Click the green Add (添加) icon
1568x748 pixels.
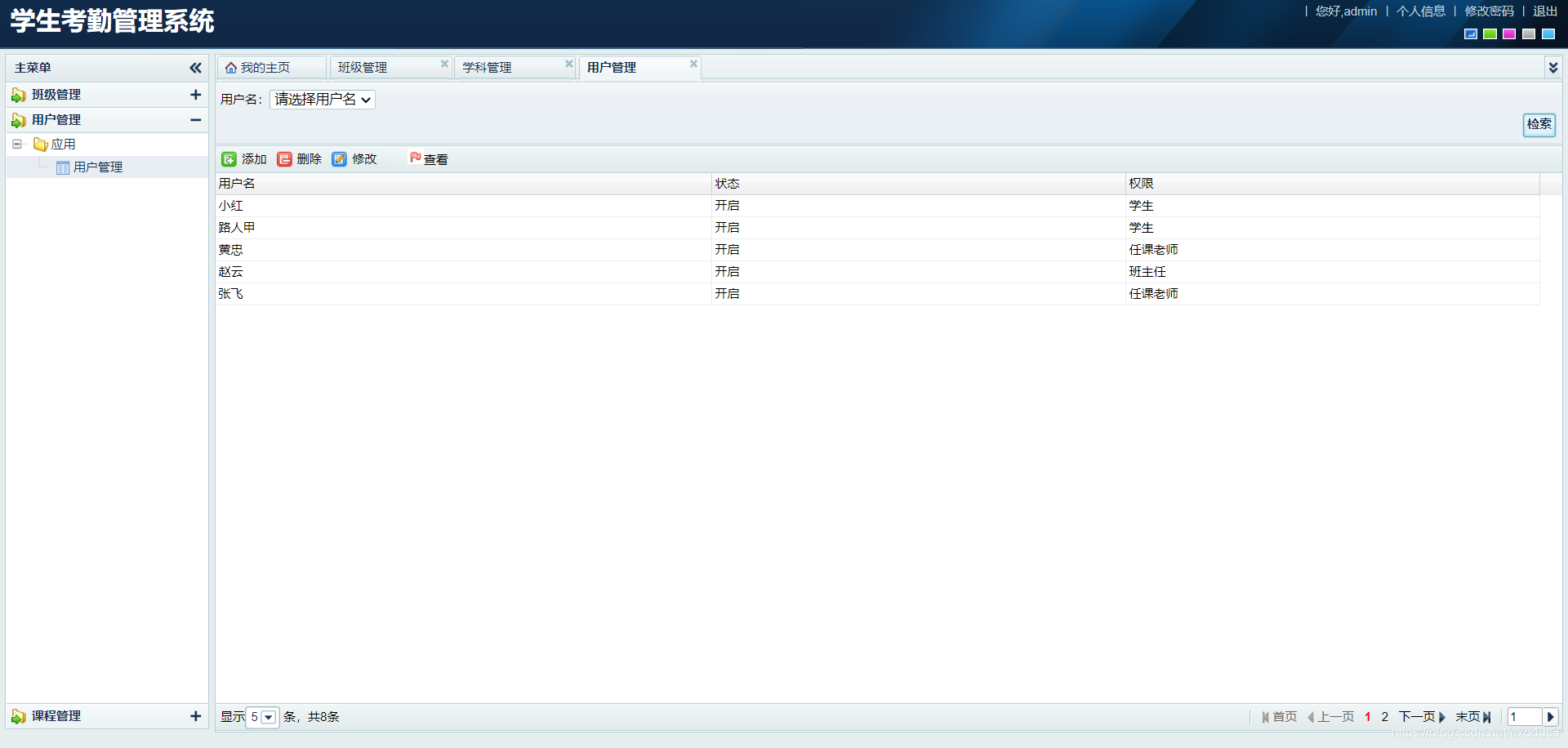point(229,159)
